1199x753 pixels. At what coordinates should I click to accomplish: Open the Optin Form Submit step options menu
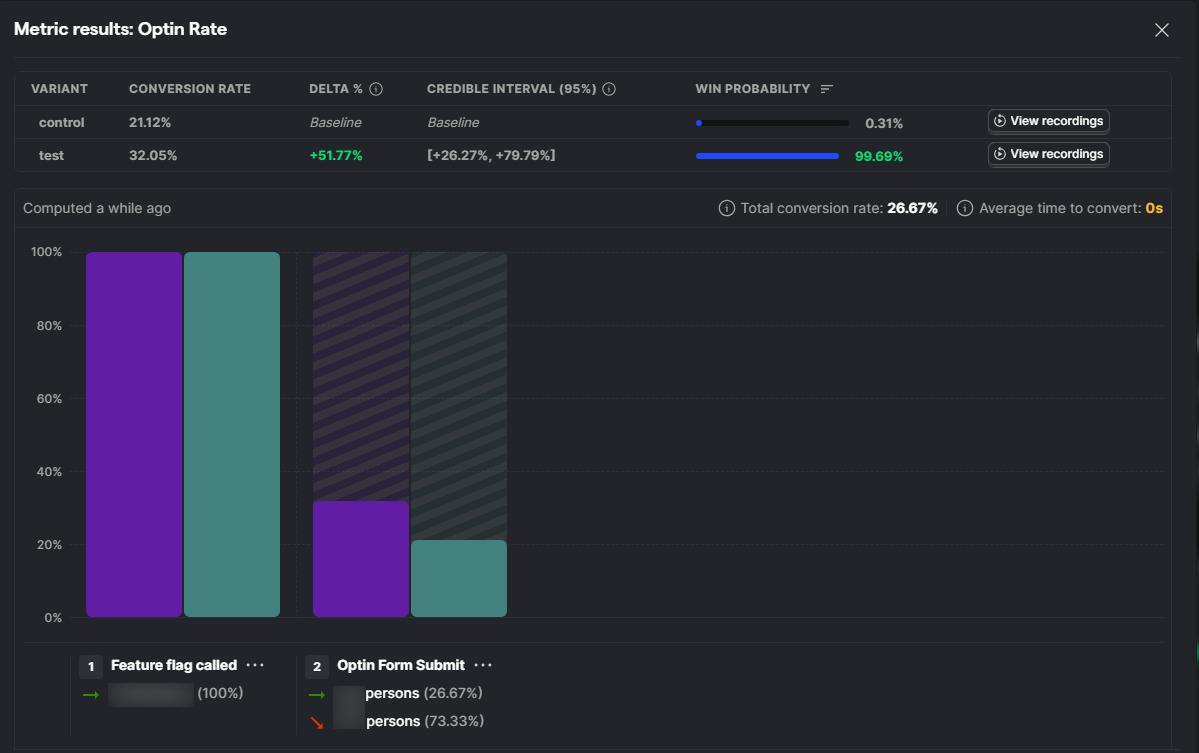pyautogui.click(x=483, y=665)
